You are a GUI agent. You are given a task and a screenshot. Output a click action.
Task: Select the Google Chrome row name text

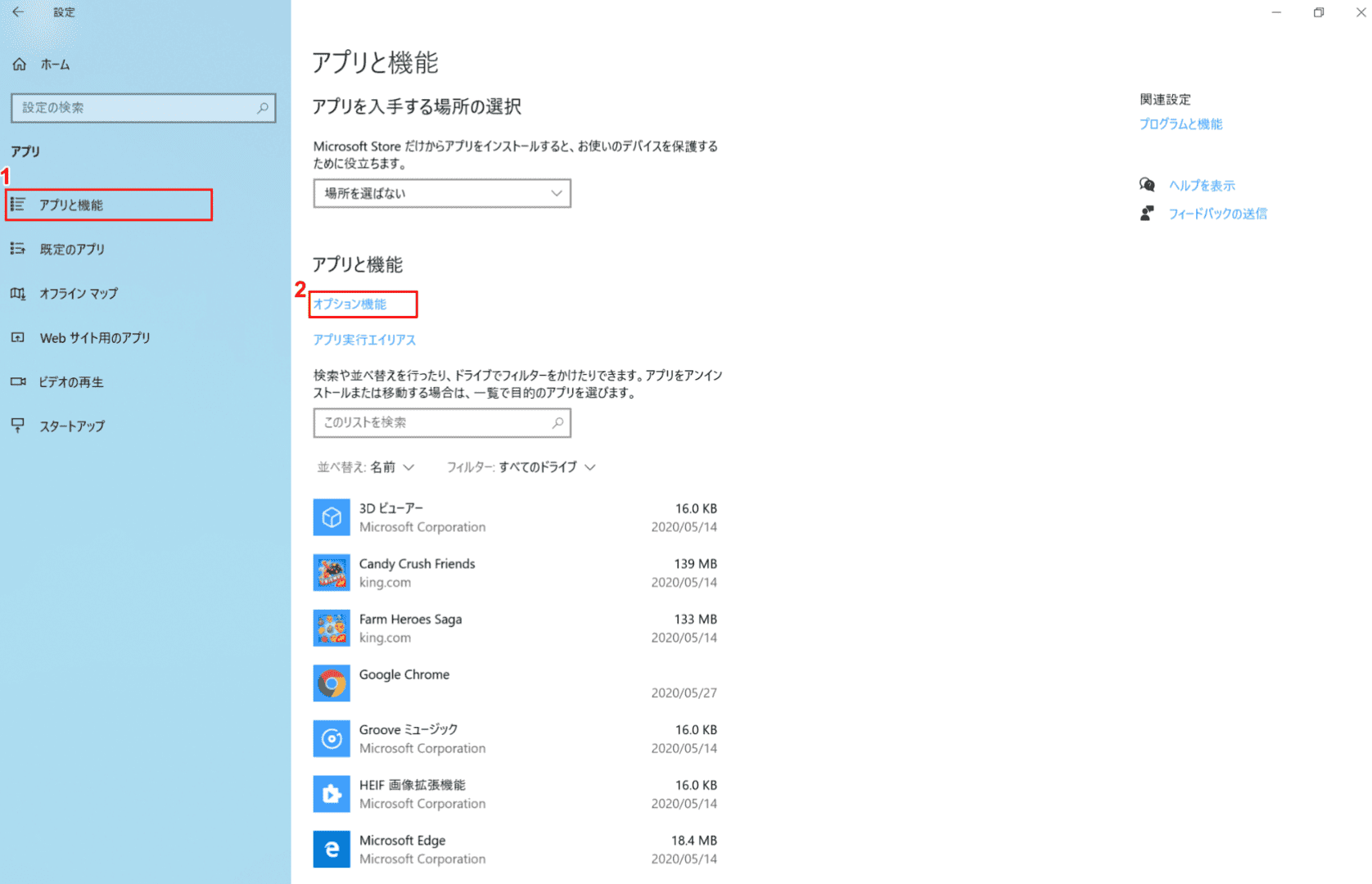pyautogui.click(x=404, y=674)
